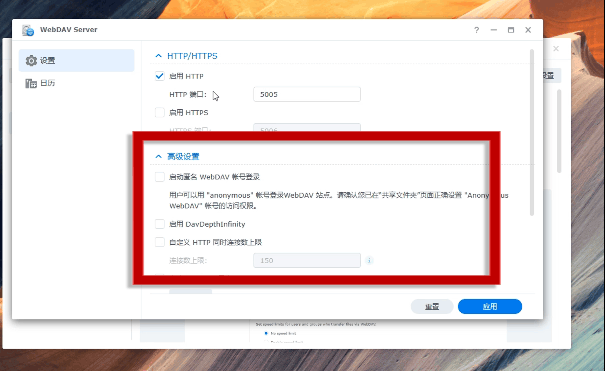Select the 设置 sidebar tab
Image resolution: width=605 pixels, height=371 pixels.
coord(76,61)
